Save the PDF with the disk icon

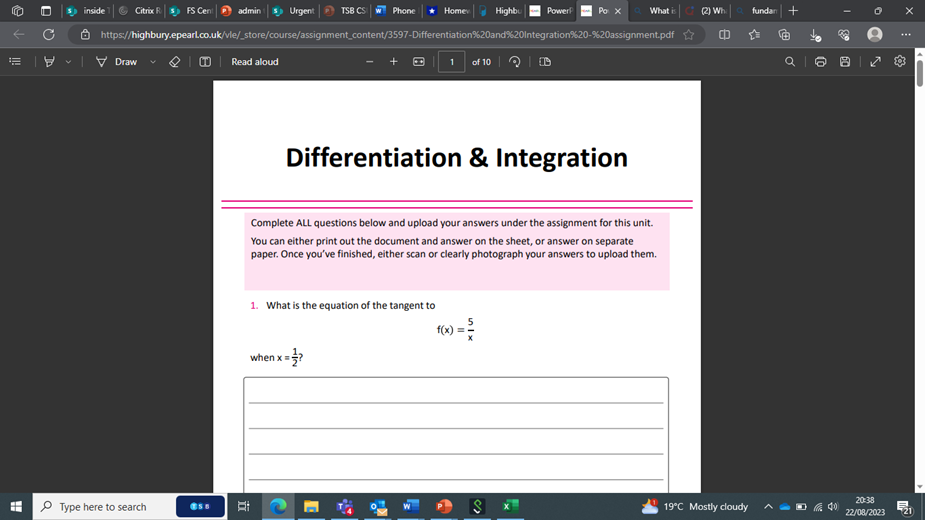point(845,61)
